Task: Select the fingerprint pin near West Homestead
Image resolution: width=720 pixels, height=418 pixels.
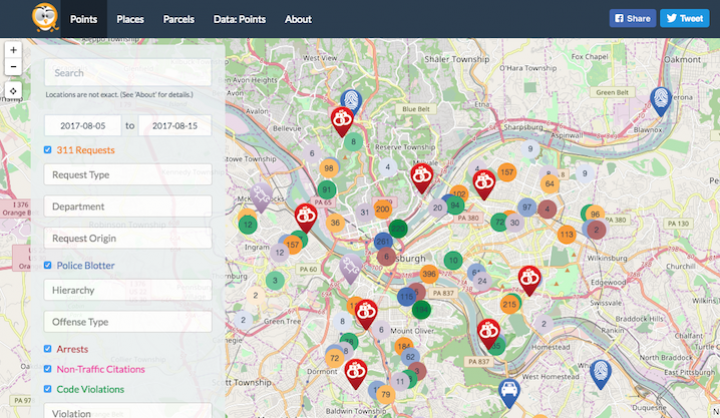Action: tap(600, 374)
